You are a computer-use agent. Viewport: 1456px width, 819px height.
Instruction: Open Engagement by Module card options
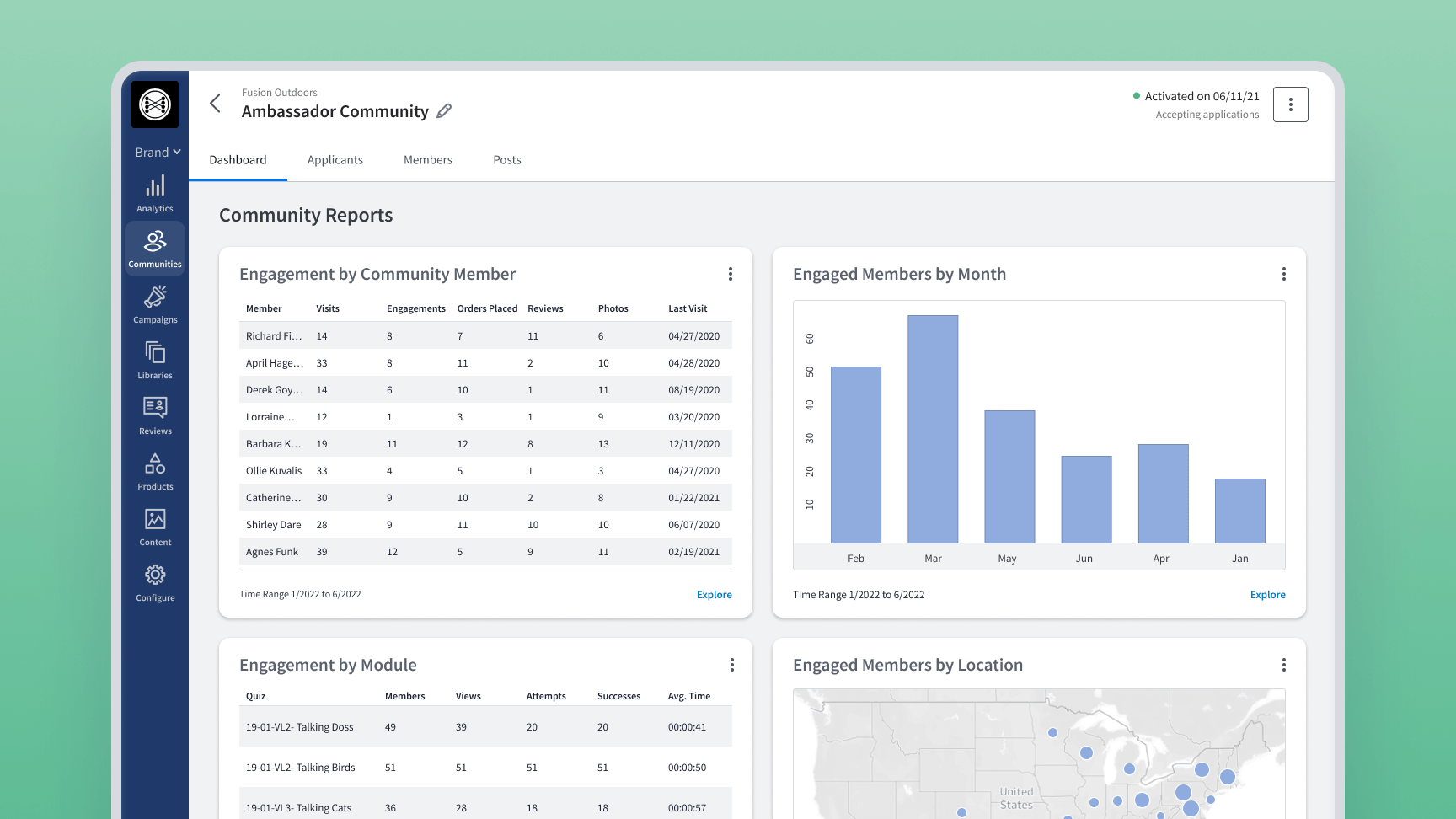tap(732, 665)
